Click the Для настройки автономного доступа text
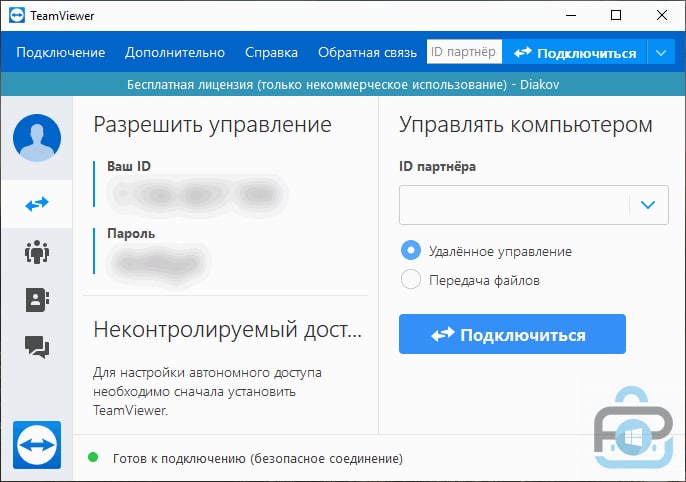The height and width of the screenshot is (482, 686). point(207,391)
